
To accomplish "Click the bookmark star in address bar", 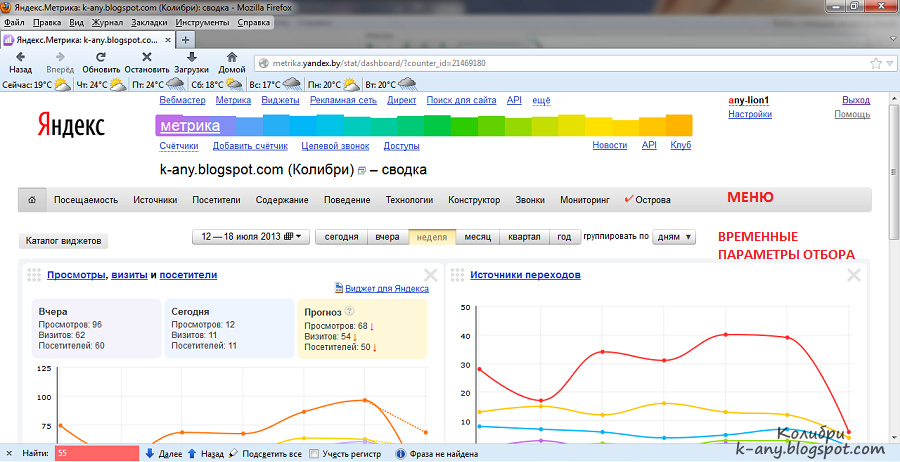I will click(875, 63).
